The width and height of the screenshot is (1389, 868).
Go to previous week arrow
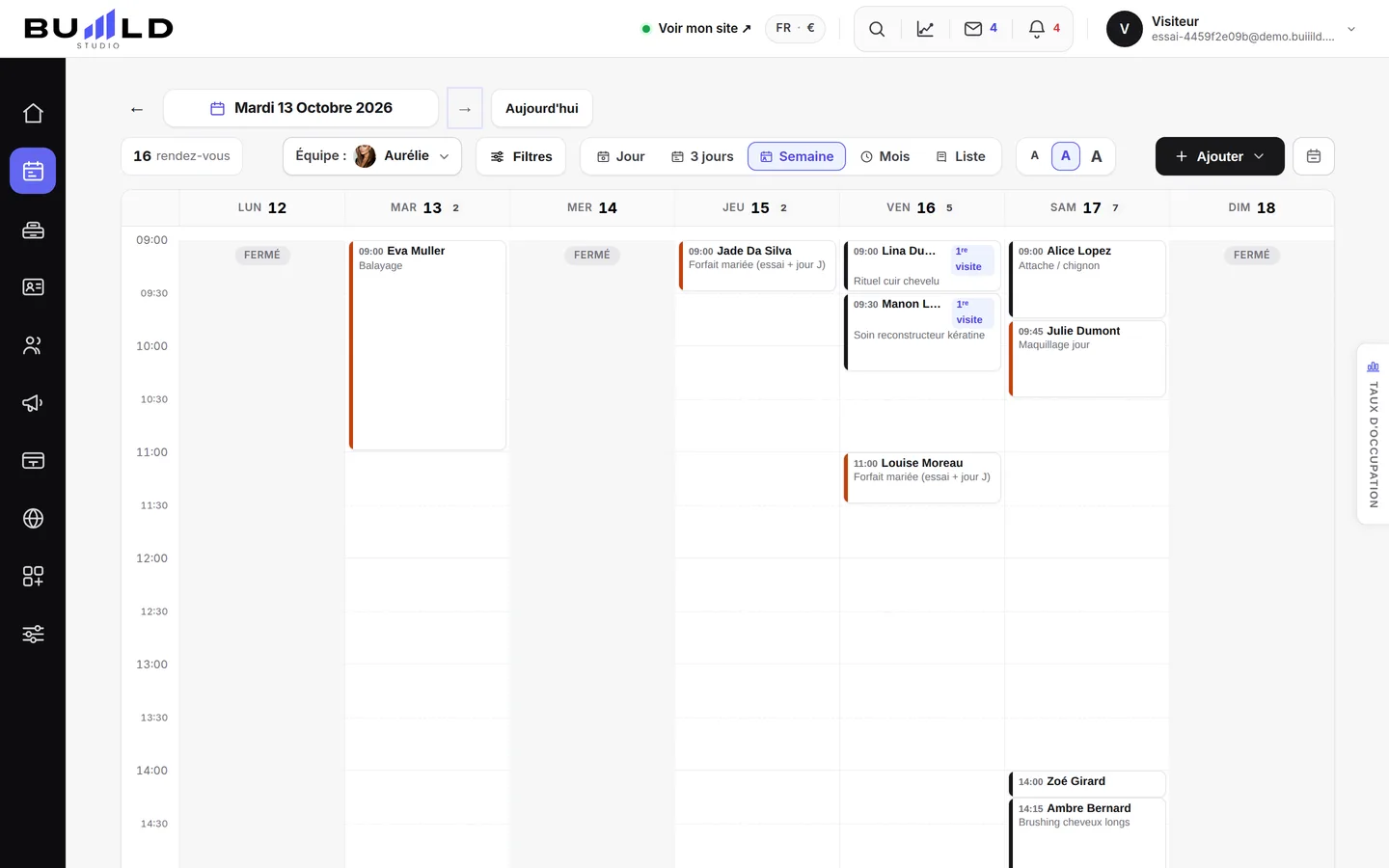[x=137, y=109]
